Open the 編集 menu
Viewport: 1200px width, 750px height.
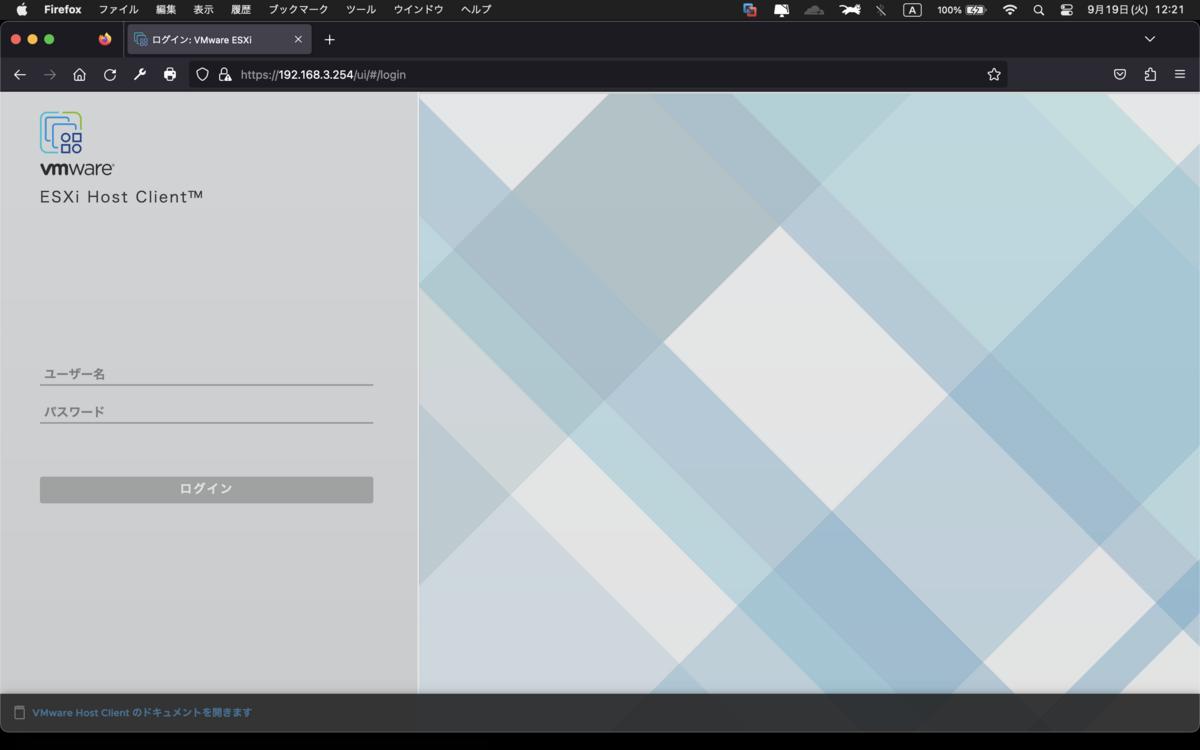(x=166, y=10)
